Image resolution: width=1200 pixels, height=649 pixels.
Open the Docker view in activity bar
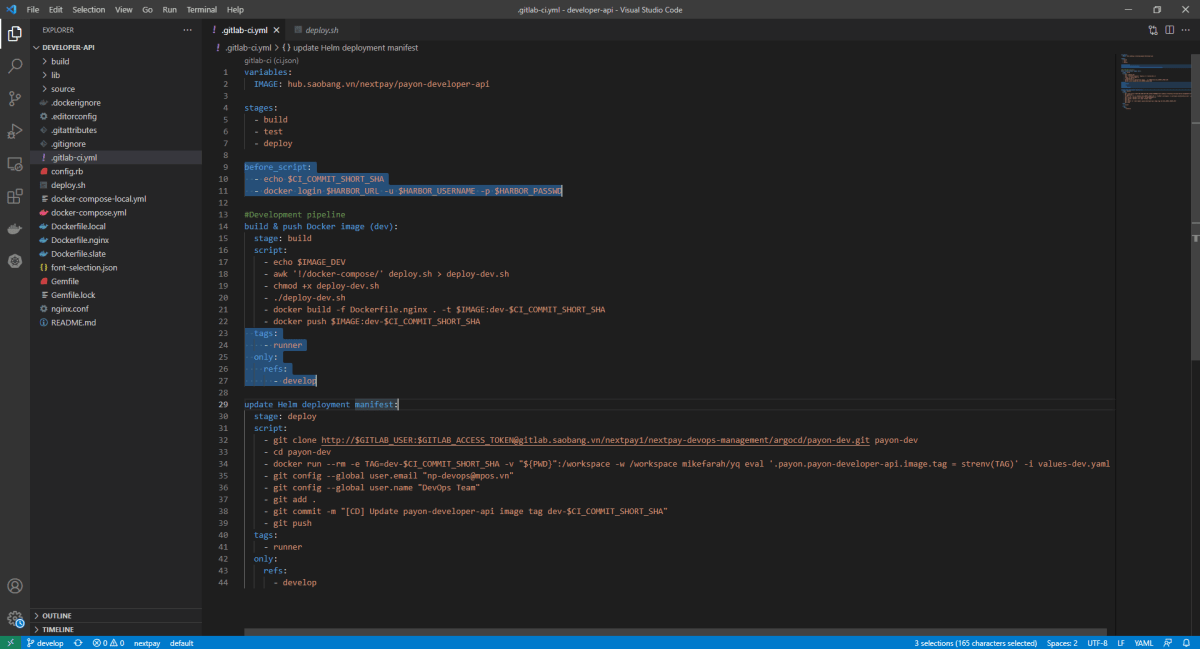(x=15, y=229)
